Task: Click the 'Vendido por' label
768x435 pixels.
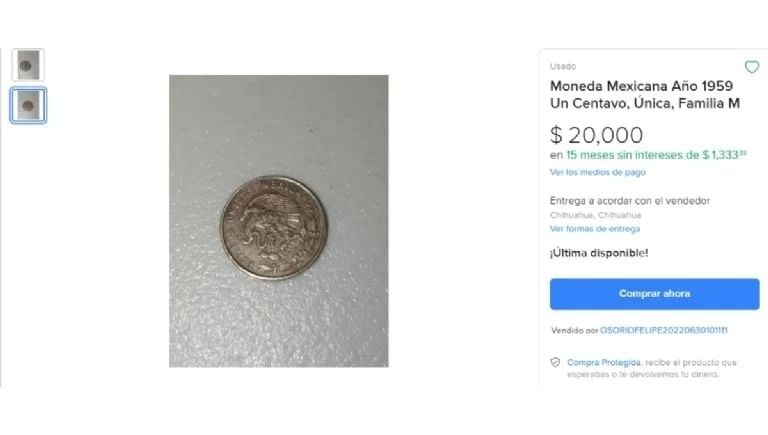Action: click(x=575, y=330)
